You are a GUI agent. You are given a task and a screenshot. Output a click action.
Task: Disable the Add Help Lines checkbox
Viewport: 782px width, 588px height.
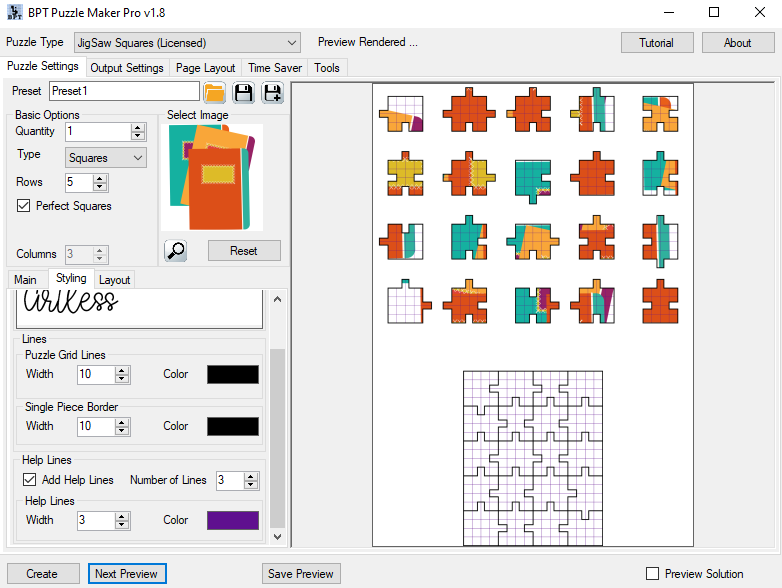[x=30, y=480]
